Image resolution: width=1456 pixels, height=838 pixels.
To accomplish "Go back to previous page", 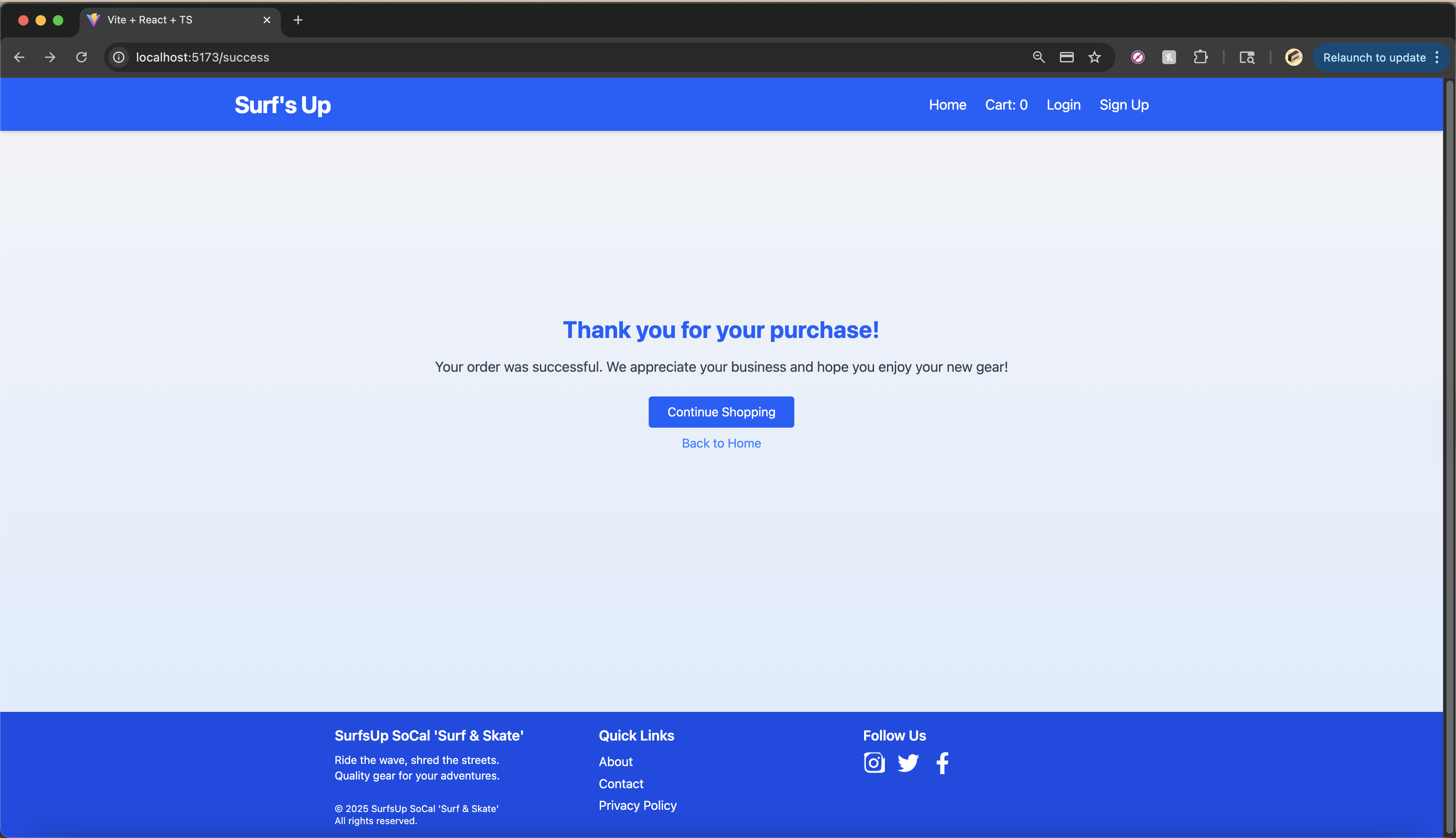I will 19,57.
